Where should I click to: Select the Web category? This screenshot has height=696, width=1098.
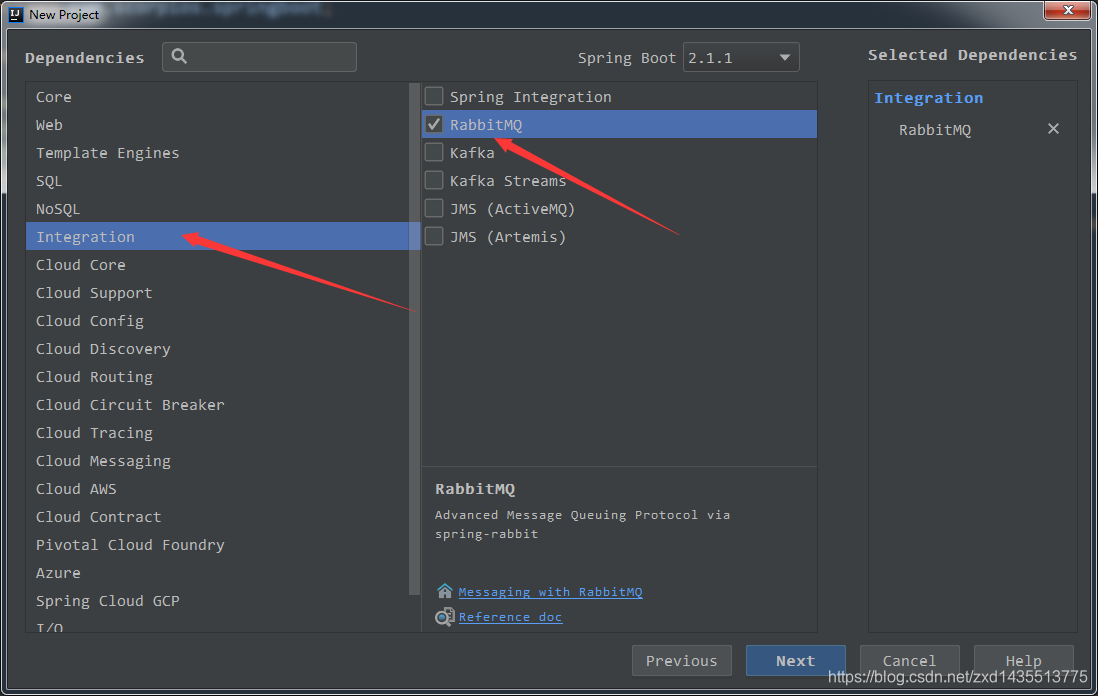[217, 125]
